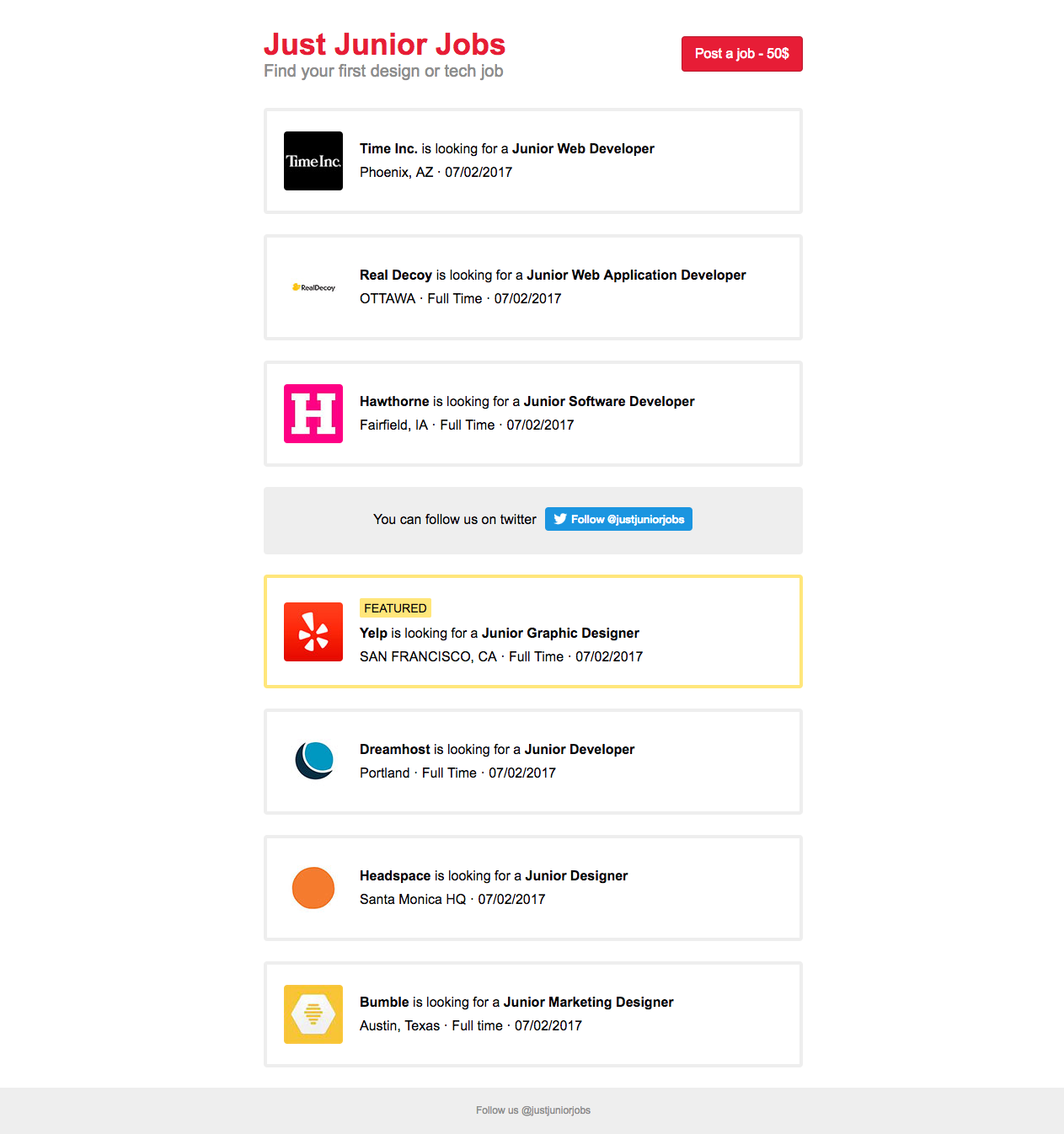This screenshot has height=1134, width=1064.
Task: Click the text Portland · Full Time · 07/02/2017
Action: pyautogui.click(x=457, y=773)
